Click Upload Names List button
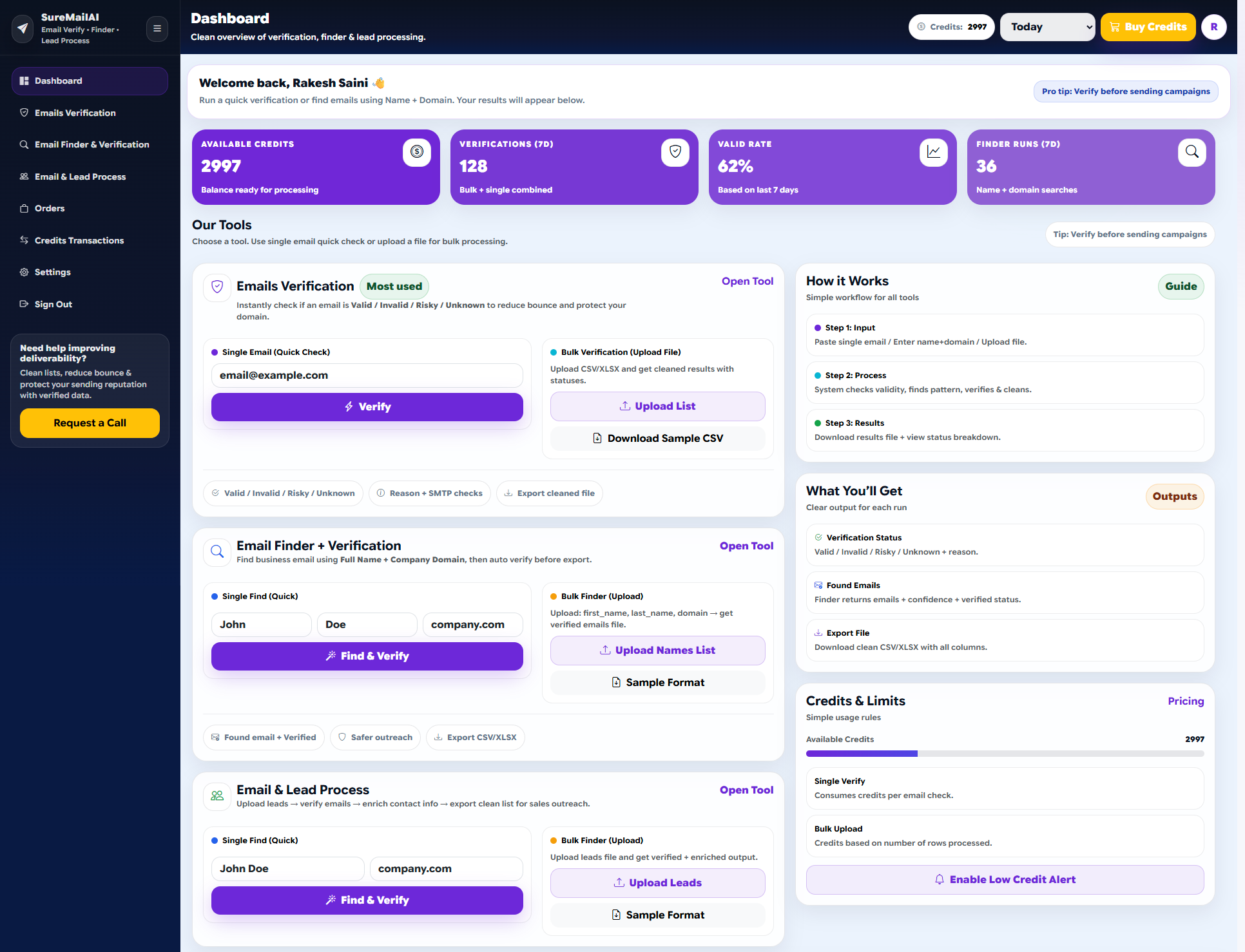The width and height of the screenshot is (1245, 952). pyautogui.click(x=657, y=651)
